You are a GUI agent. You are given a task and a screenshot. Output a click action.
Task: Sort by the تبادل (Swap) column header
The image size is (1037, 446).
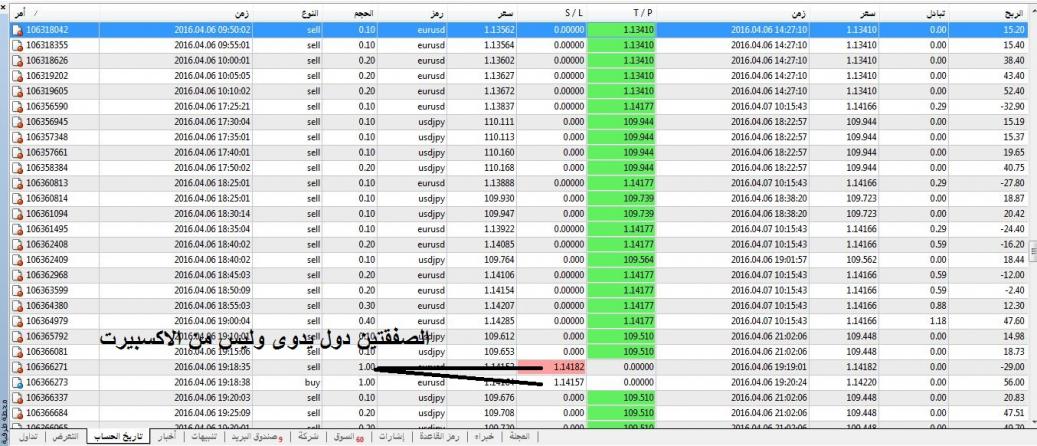(913, 13)
